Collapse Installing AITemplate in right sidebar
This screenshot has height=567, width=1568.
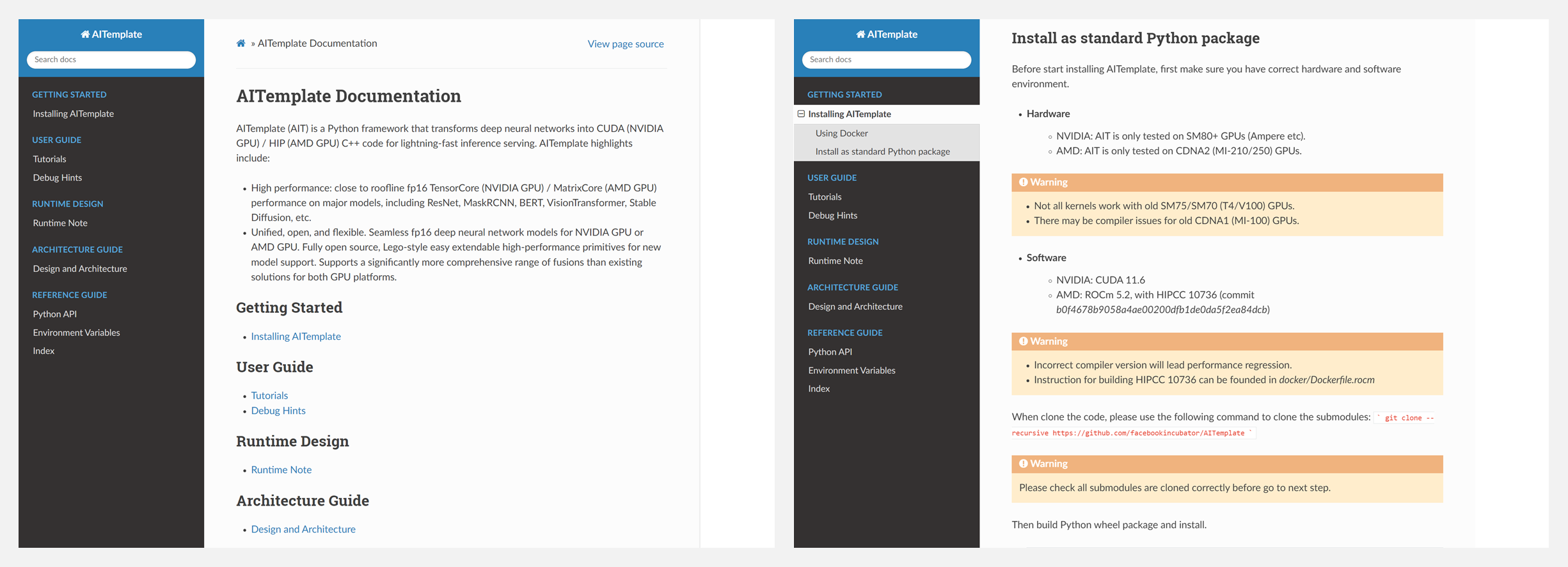[801, 114]
